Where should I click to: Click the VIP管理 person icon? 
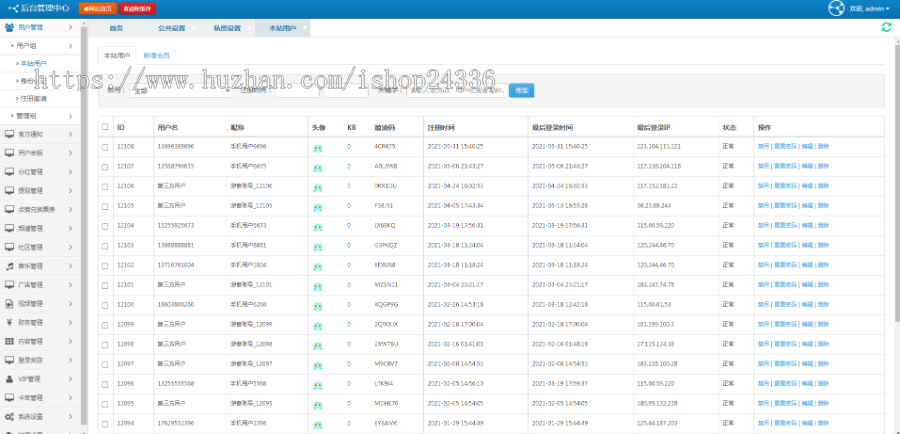click(9, 379)
